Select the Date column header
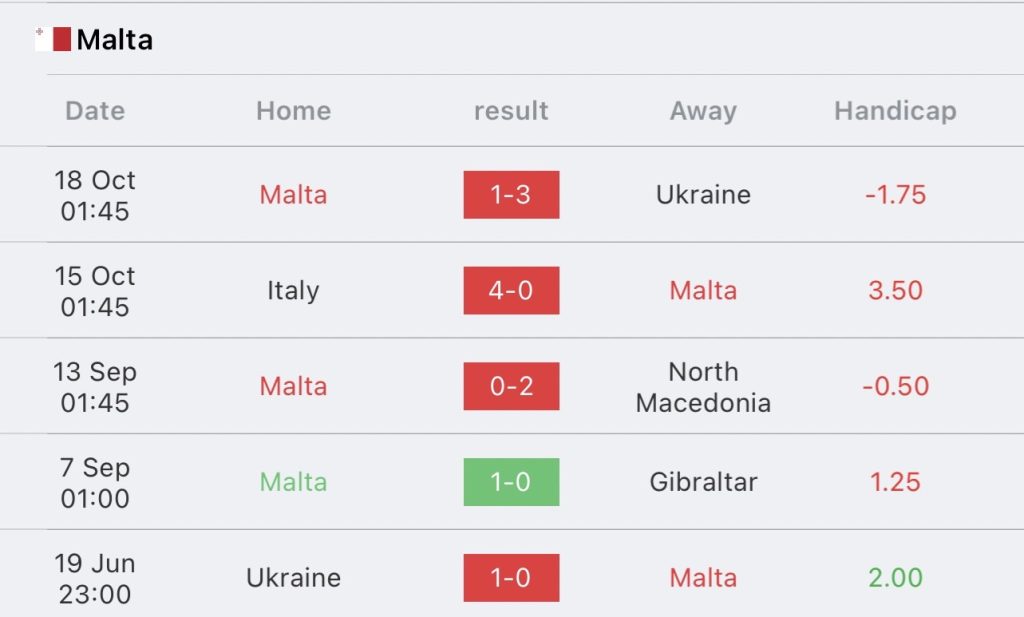This screenshot has height=617, width=1024. [95, 111]
